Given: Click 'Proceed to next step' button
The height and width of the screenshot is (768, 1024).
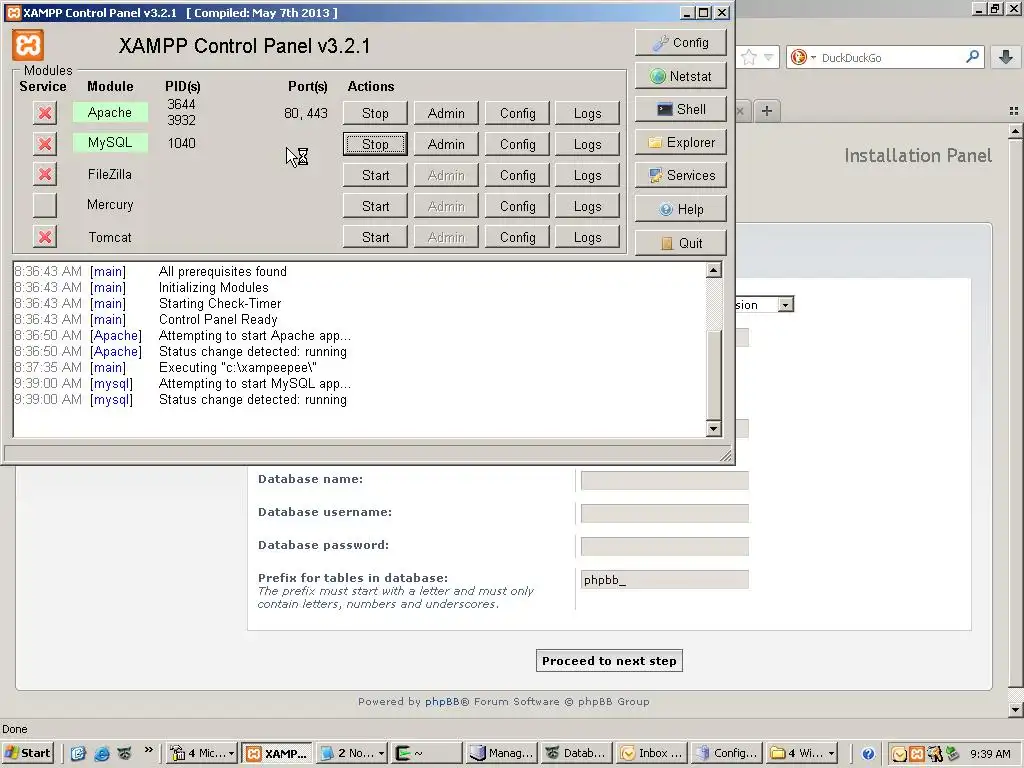Looking at the screenshot, I should pyautogui.click(x=609, y=661).
